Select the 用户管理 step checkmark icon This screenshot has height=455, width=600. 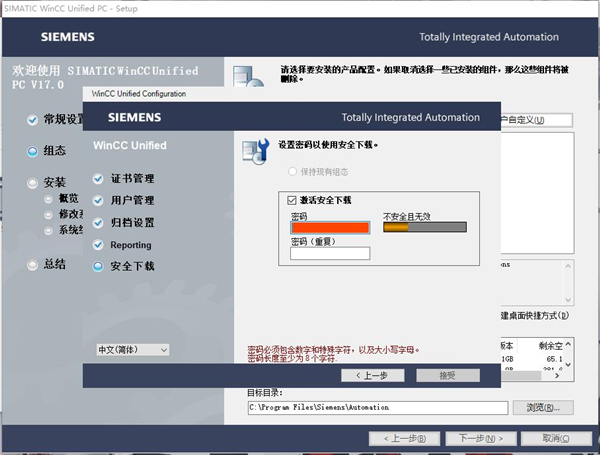[98, 200]
